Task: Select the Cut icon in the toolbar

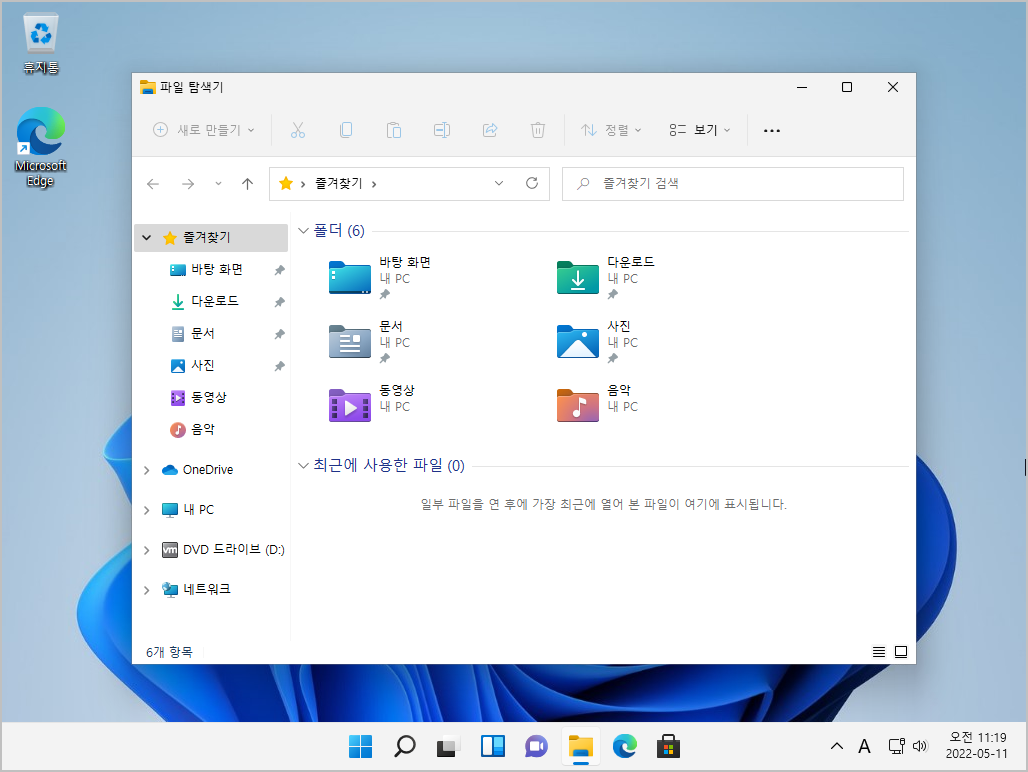Action: tap(297, 130)
